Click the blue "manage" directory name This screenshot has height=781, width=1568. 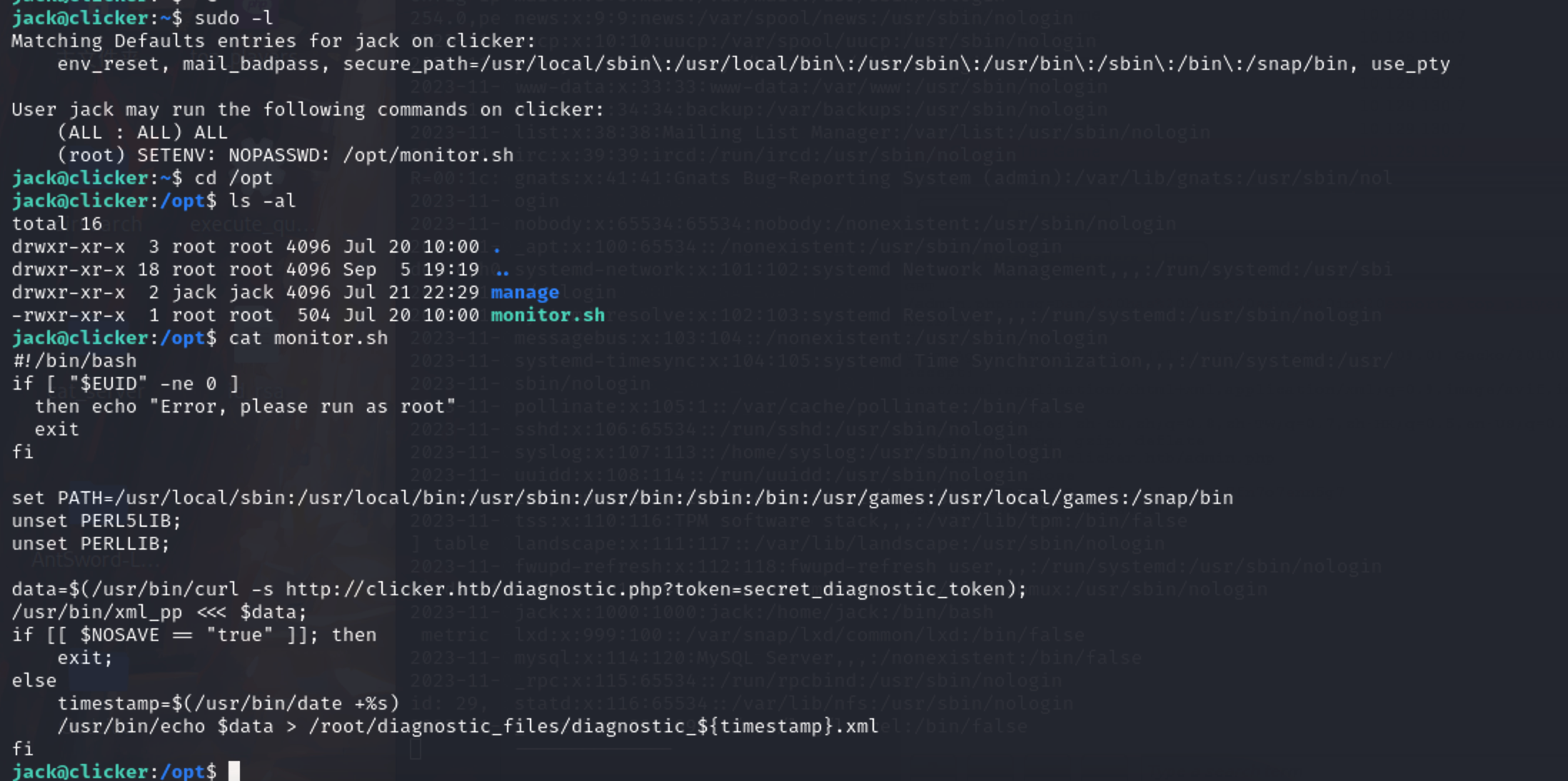pos(525,293)
